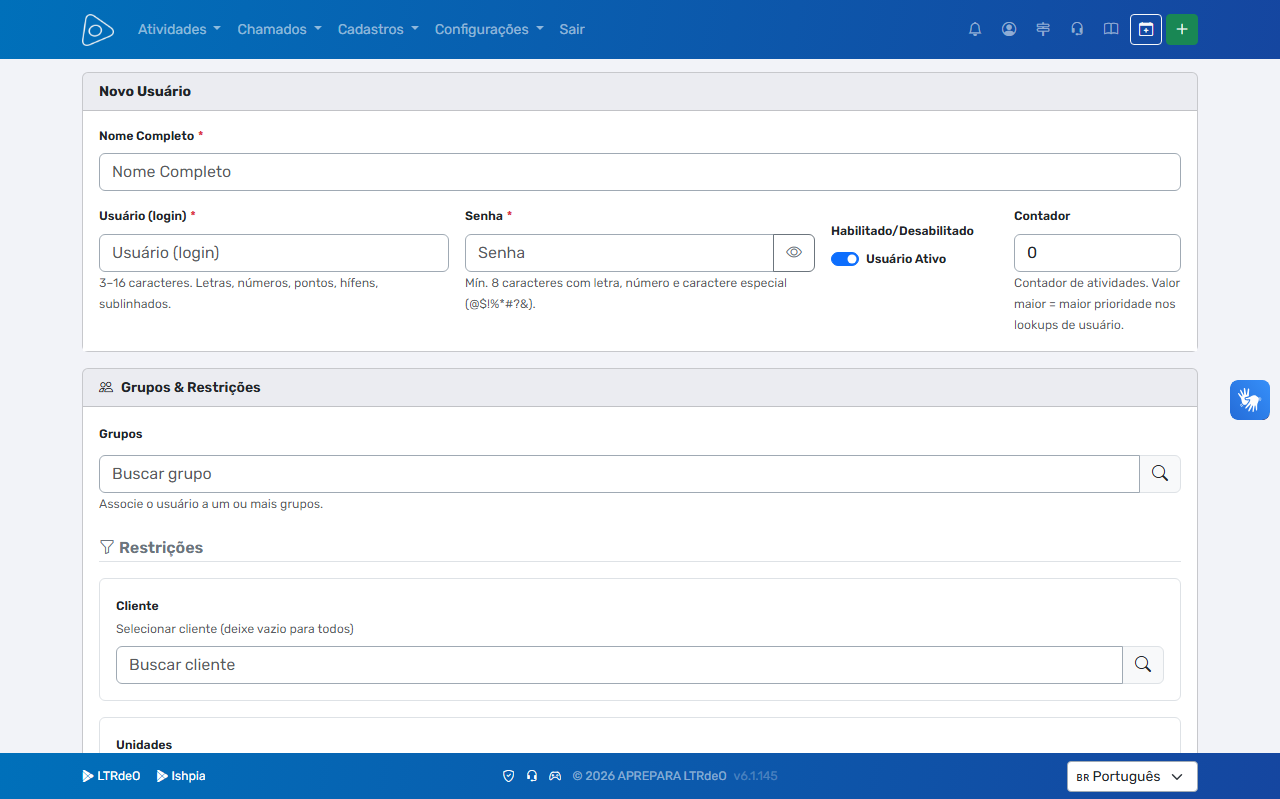Screen dimensions: 1280x799
Task: Expand the Atividades menu
Action: [x=179, y=29]
